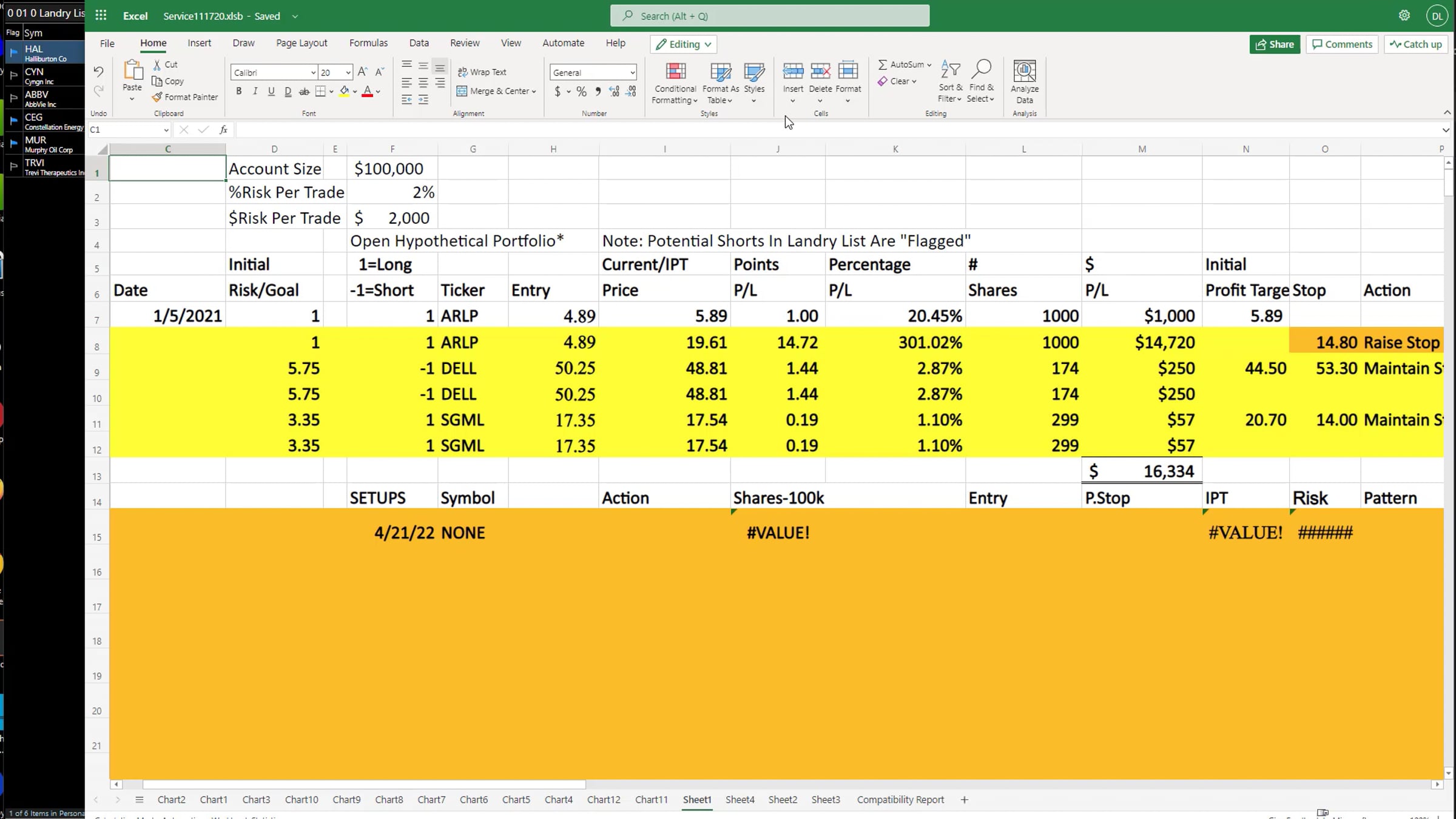Screen dimensions: 1456x819
Task: Open the Calibri font name dropdown
Action: coord(313,73)
